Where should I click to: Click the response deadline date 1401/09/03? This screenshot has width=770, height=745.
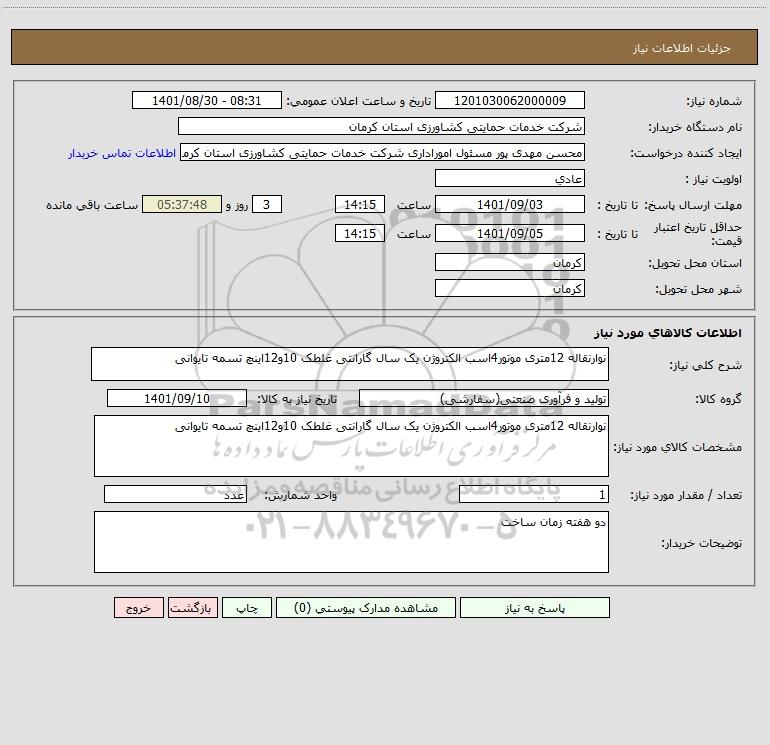(x=510, y=204)
